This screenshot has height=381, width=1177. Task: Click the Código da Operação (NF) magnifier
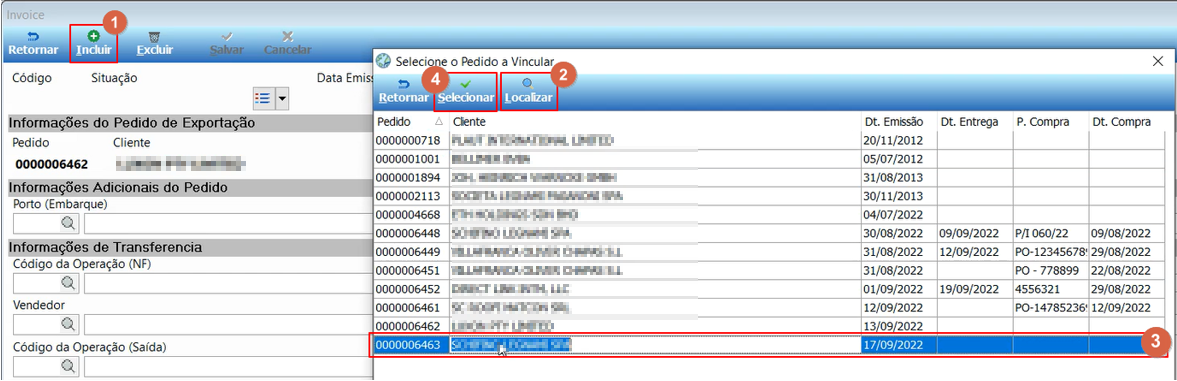(68, 283)
